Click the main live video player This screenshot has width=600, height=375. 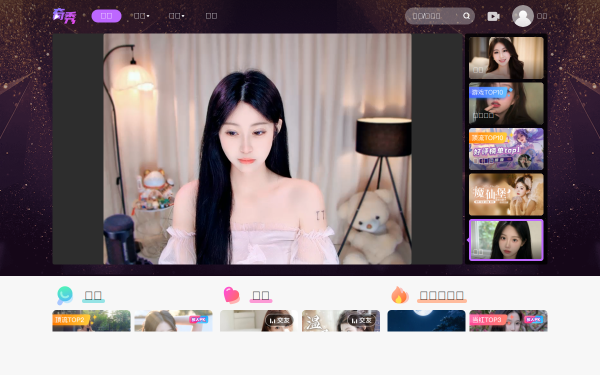tap(258, 149)
